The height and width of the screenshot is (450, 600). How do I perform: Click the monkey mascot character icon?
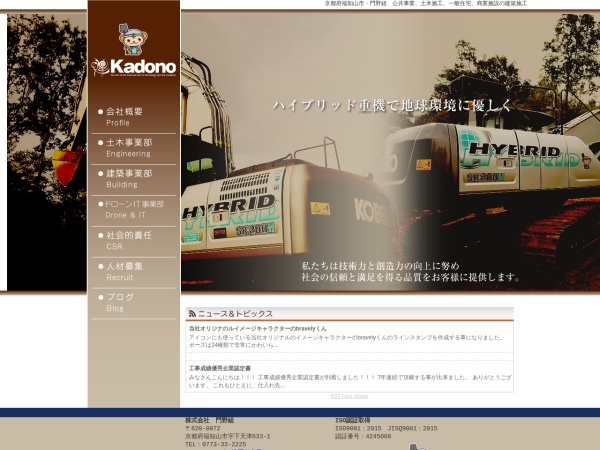(x=133, y=39)
